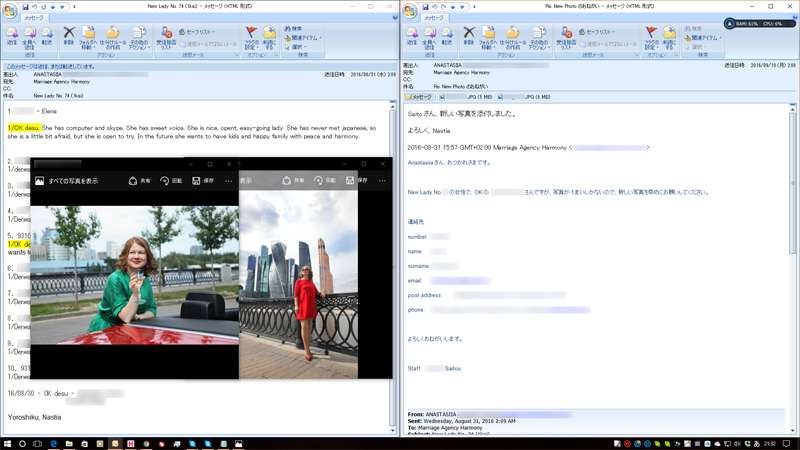Open Other Actions menu in right window

[539, 38]
